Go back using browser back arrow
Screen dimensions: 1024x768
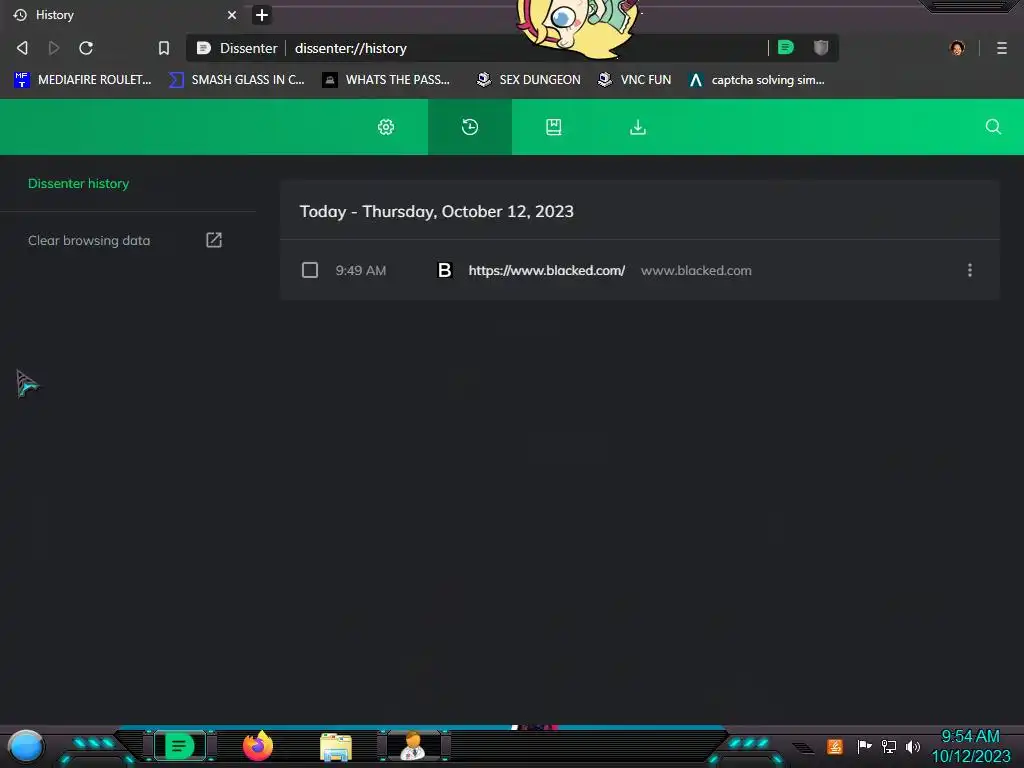click(x=22, y=48)
